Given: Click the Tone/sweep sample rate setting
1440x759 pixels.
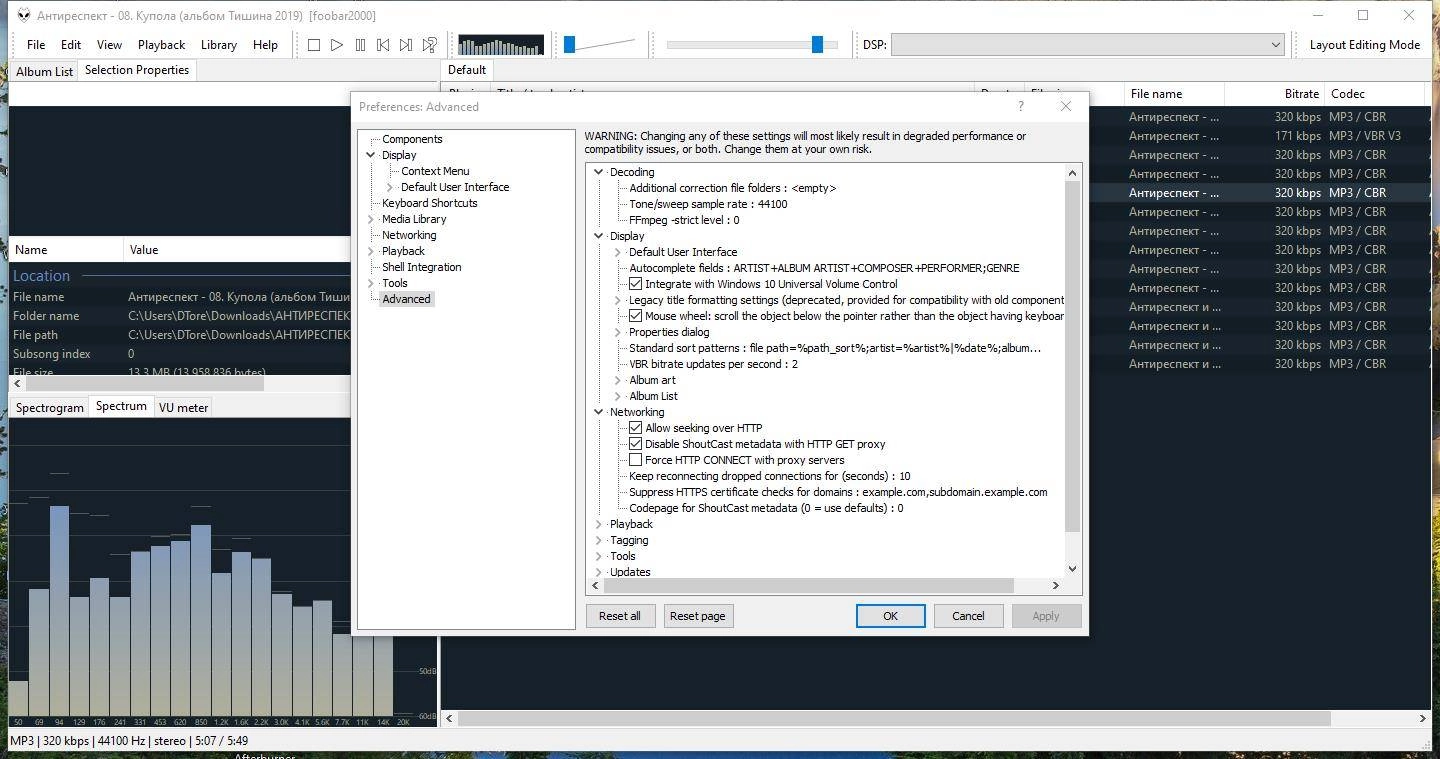Looking at the screenshot, I should (x=708, y=204).
